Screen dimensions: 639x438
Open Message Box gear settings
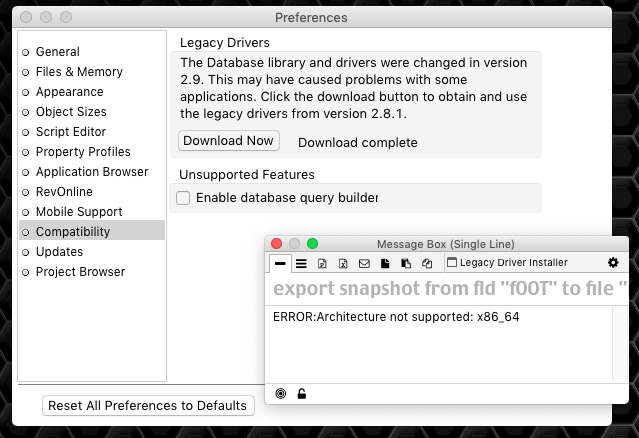(x=613, y=262)
